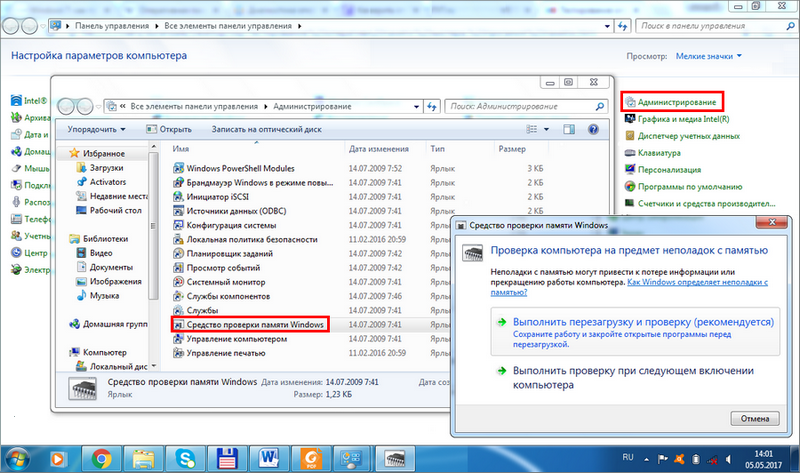Click Записать на оптический диск
Viewport: 800px width, 473px height.
click(x=266, y=130)
